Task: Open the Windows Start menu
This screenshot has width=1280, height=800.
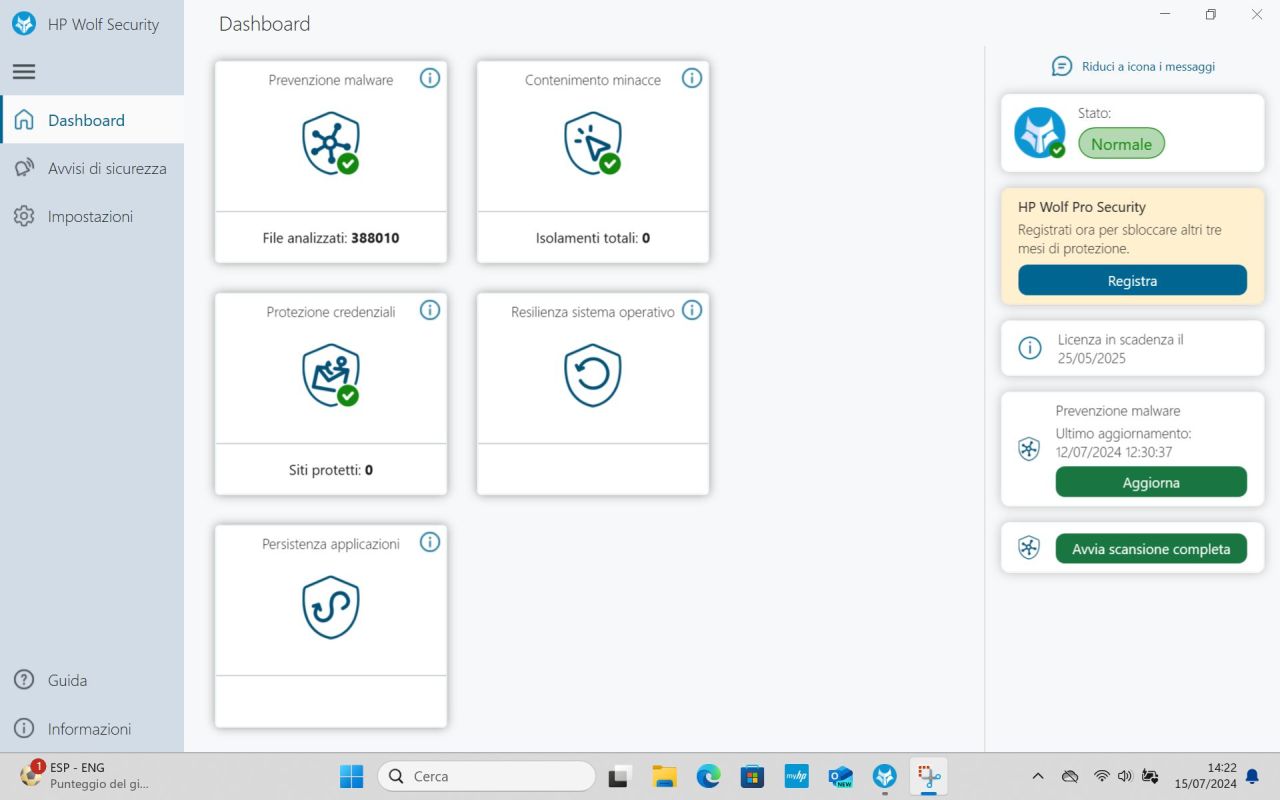Action: pyautogui.click(x=352, y=776)
